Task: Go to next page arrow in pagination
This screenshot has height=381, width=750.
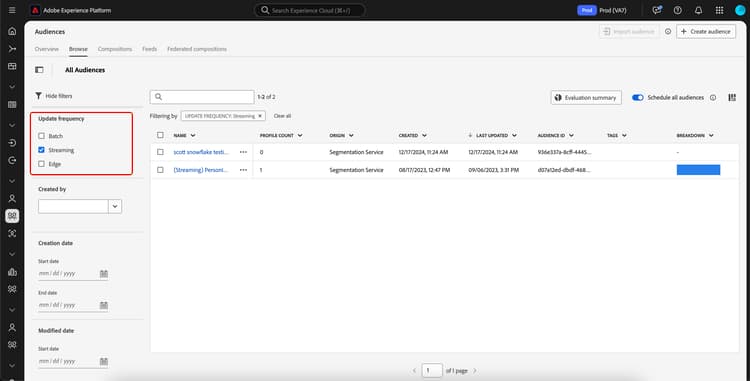Action: pos(474,371)
